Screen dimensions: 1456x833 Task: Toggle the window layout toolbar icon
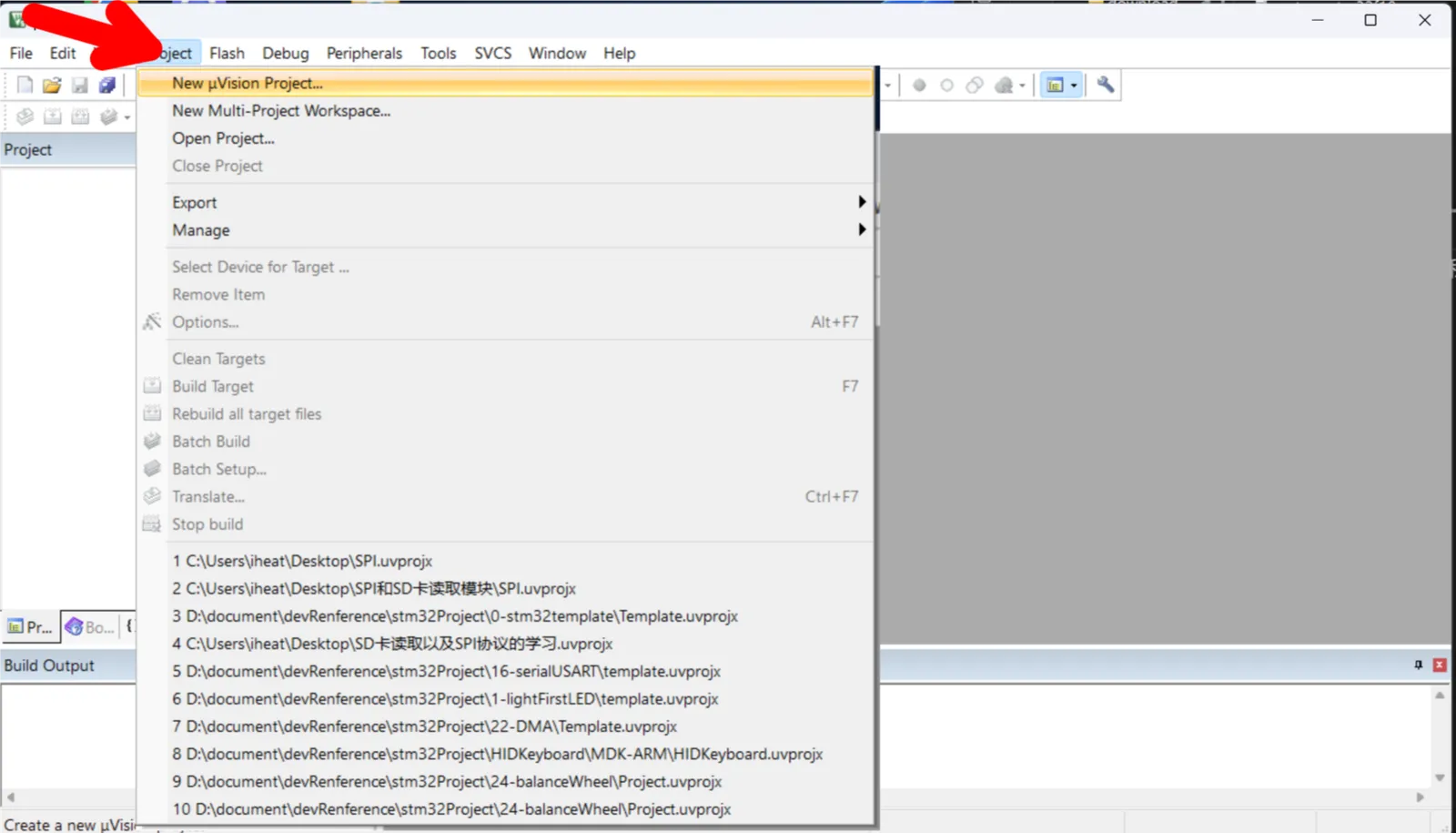pos(1055,85)
